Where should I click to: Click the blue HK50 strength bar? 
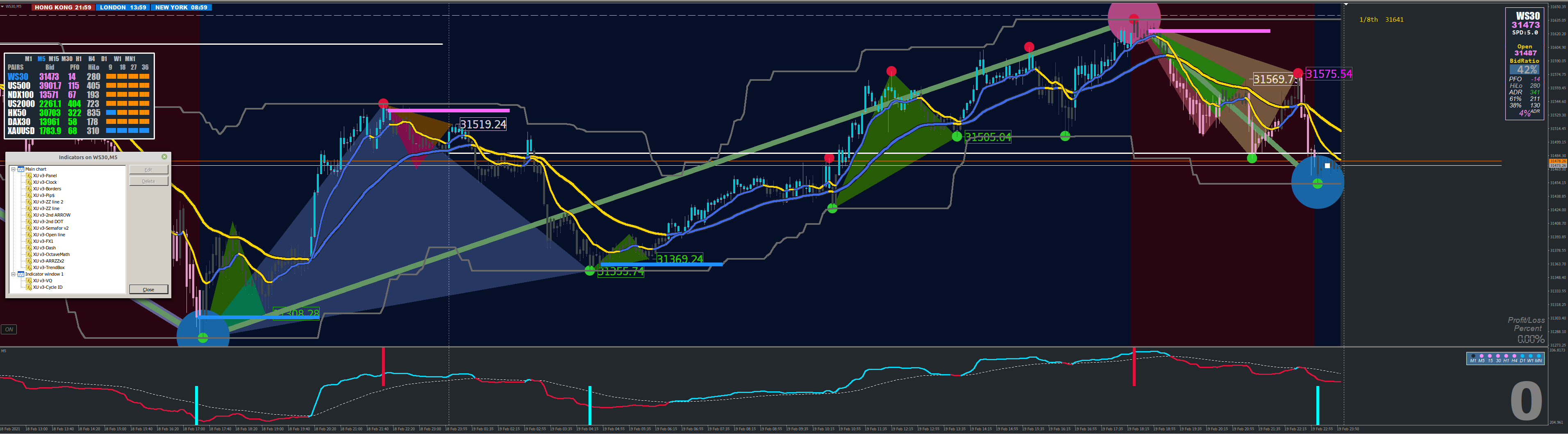pos(111,113)
